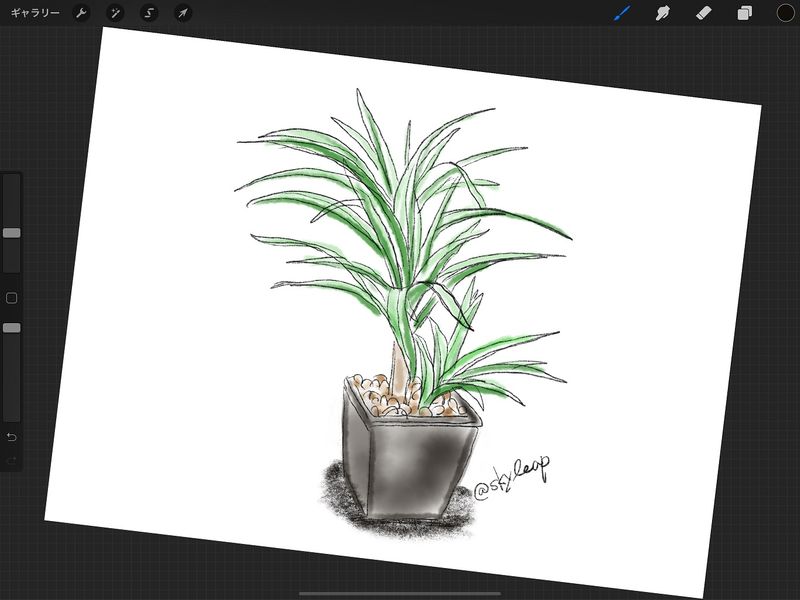Activate the Selection tool

click(149, 13)
